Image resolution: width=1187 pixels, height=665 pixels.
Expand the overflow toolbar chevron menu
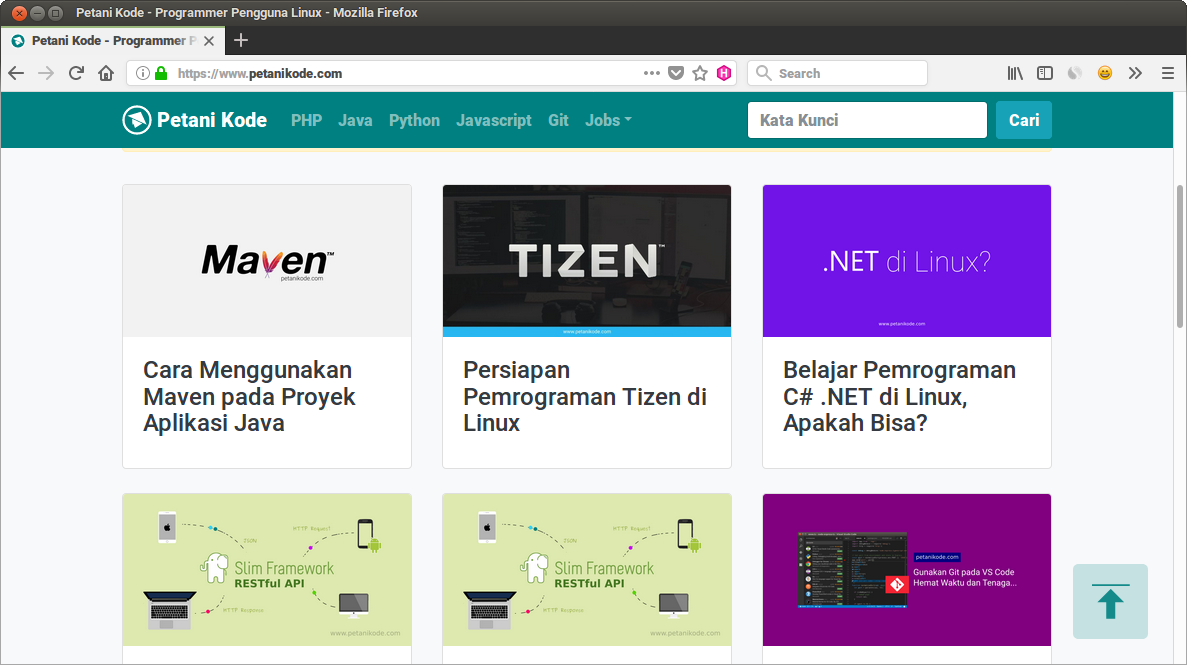point(1135,73)
